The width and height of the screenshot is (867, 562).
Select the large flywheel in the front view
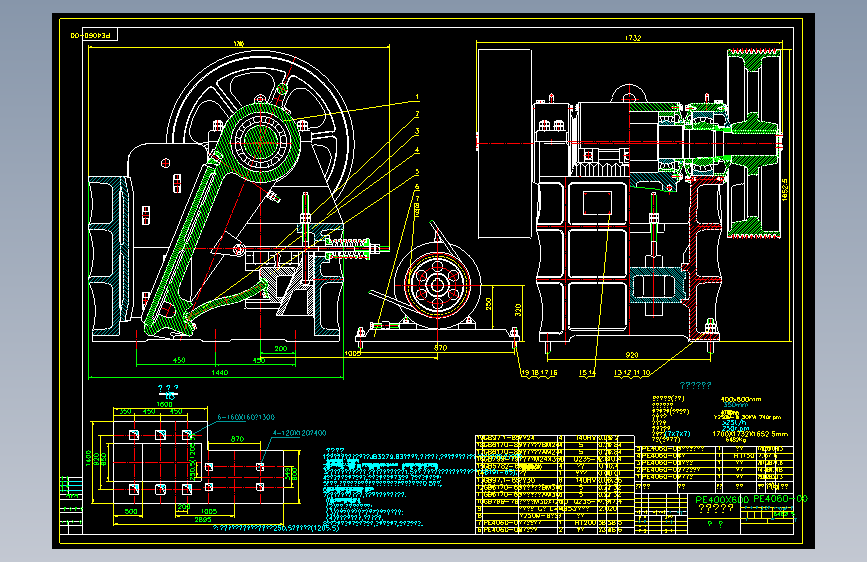point(260,142)
